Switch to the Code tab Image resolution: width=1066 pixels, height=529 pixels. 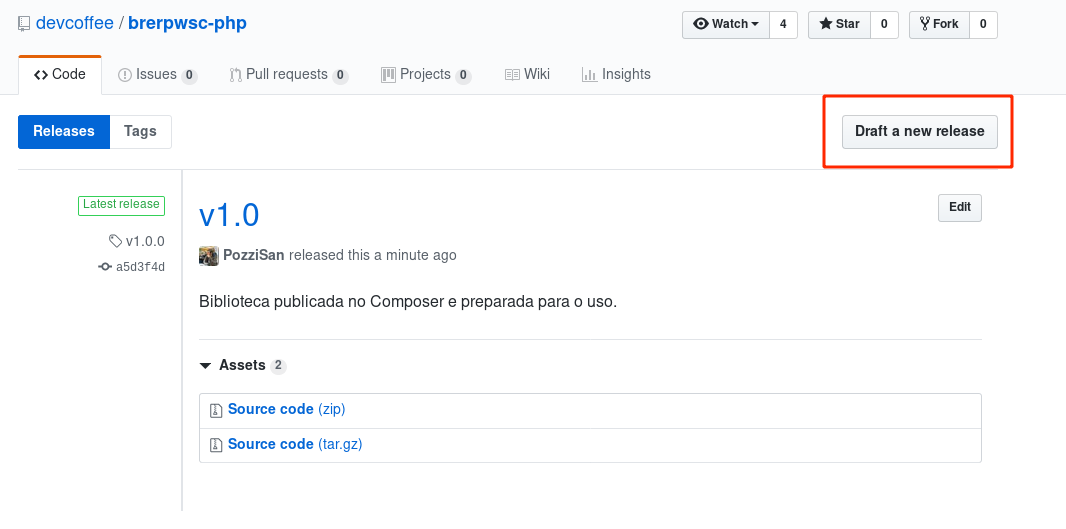60,75
